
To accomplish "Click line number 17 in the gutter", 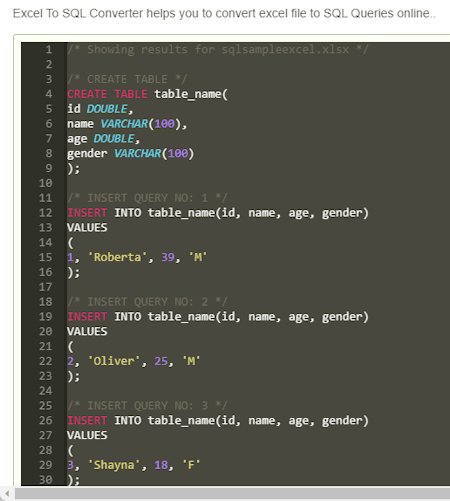I will 46,287.
